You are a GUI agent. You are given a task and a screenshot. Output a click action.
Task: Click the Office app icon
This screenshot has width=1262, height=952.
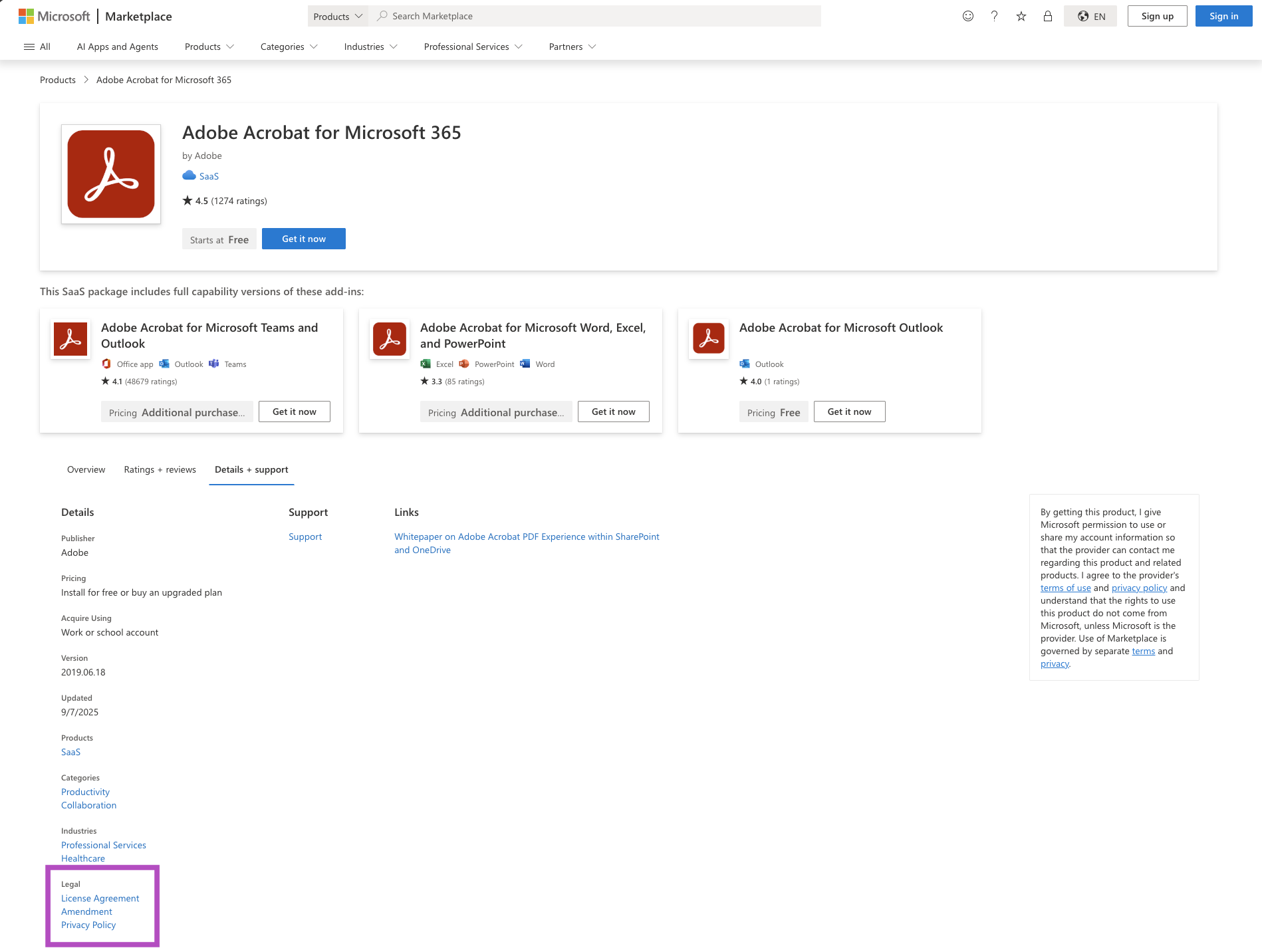coord(106,364)
